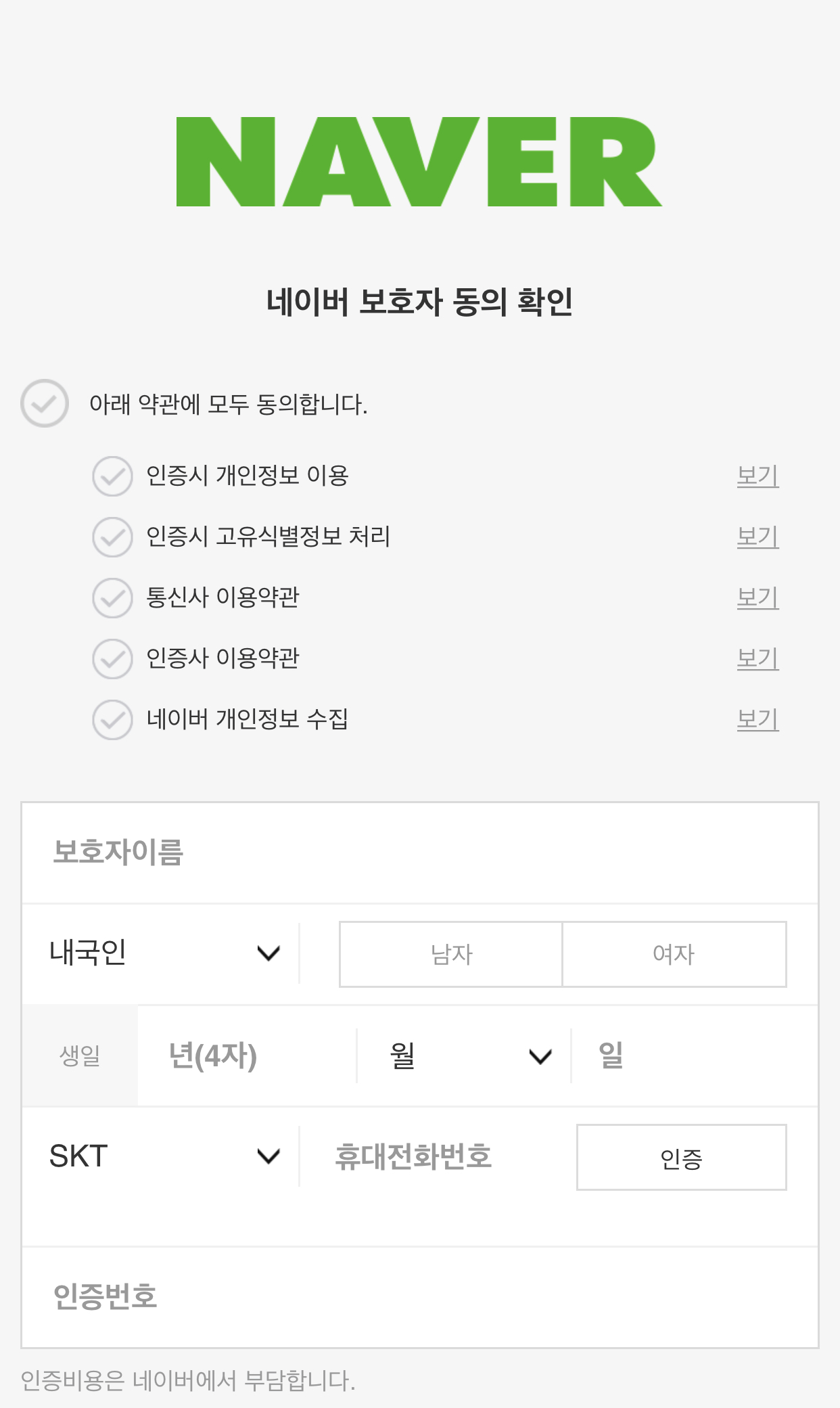The height and width of the screenshot is (1408, 840).
Task: Check the 인증사 이용약관 agreement
Action: (x=112, y=659)
